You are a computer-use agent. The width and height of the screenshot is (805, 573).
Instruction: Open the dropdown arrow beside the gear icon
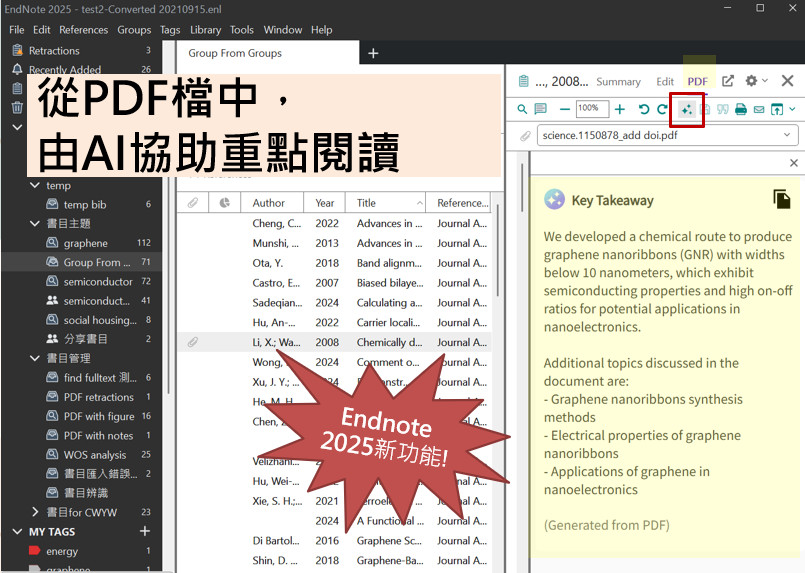point(765,81)
